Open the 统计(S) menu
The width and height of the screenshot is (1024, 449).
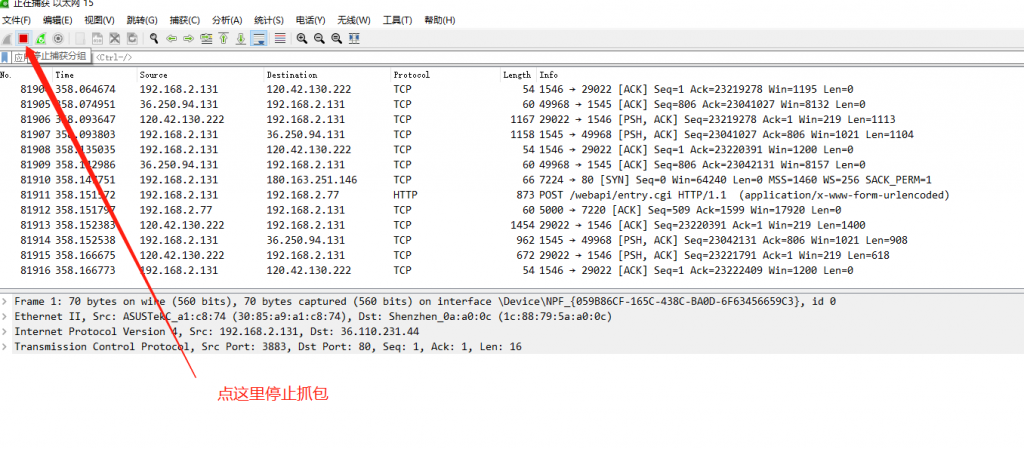[x=268, y=20]
